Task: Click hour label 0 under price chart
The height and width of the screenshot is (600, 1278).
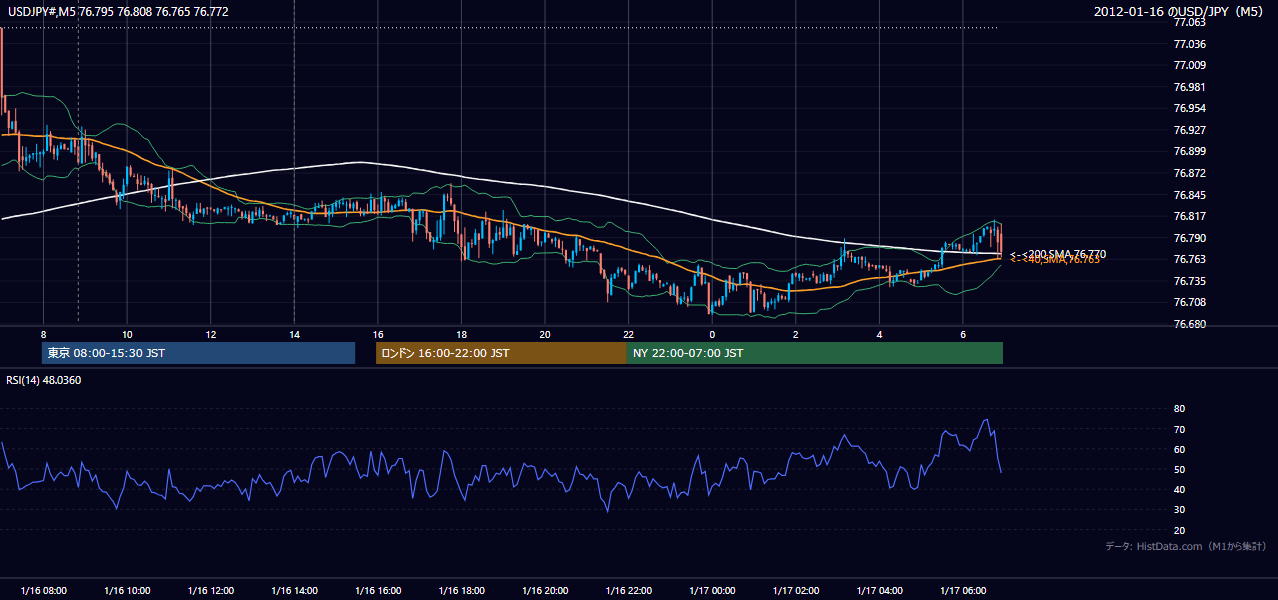Action: (x=712, y=334)
